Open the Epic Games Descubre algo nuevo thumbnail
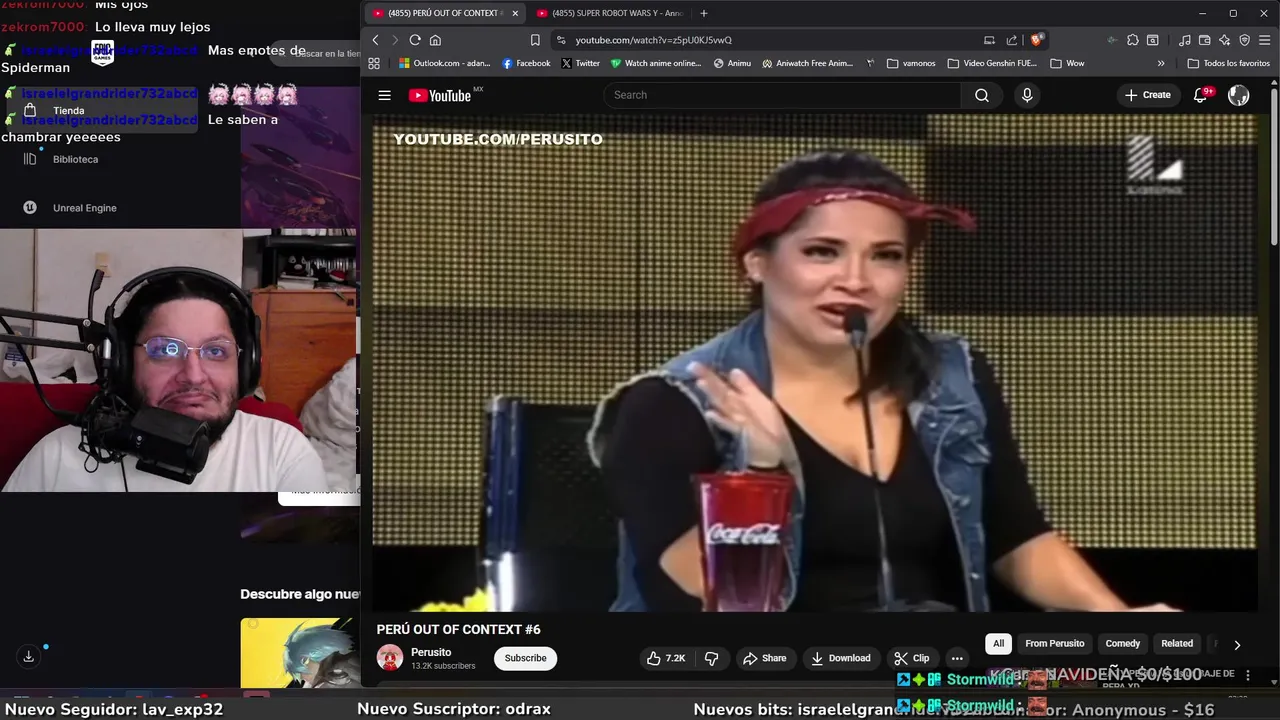This screenshot has width=1280, height=720. point(299,653)
